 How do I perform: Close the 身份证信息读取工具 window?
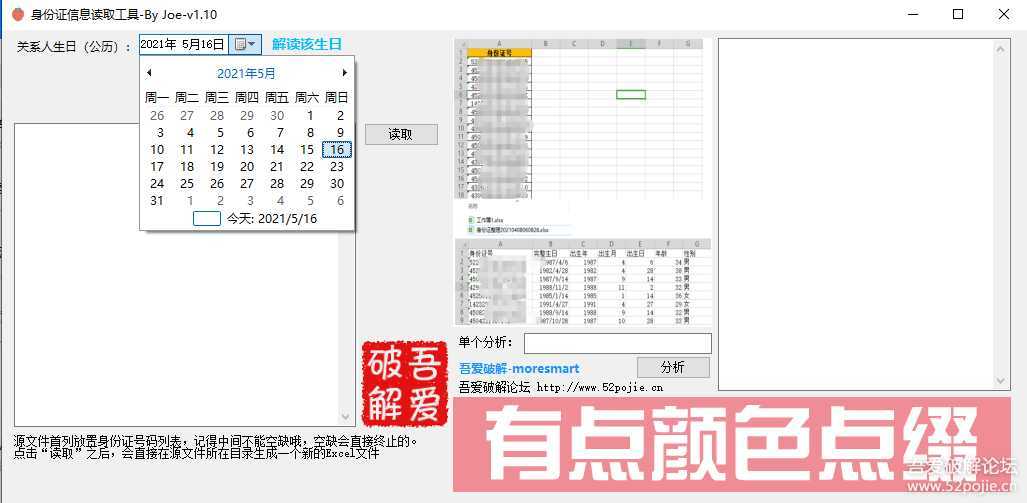click(1003, 14)
